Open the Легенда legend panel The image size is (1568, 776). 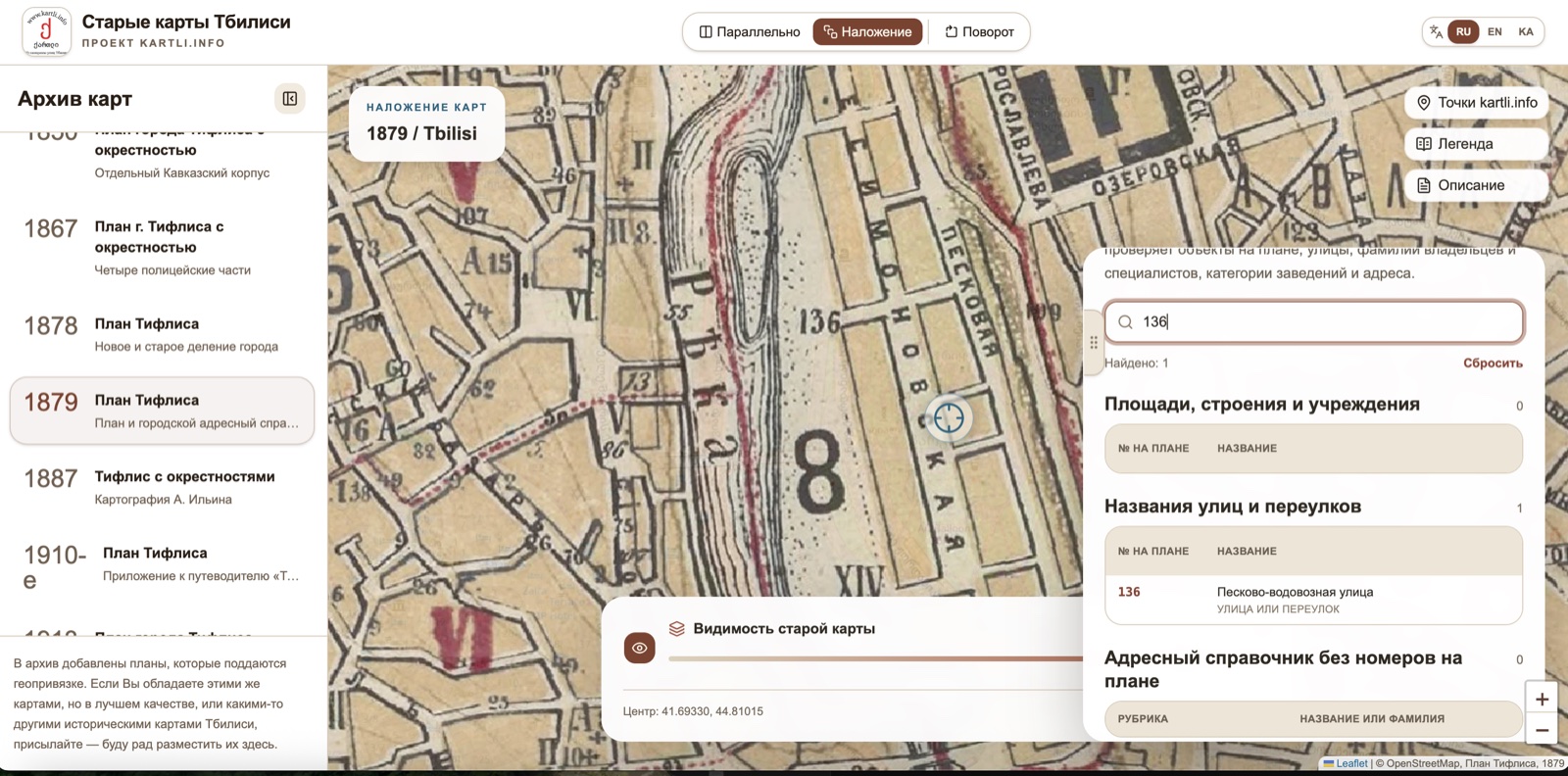(1477, 143)
